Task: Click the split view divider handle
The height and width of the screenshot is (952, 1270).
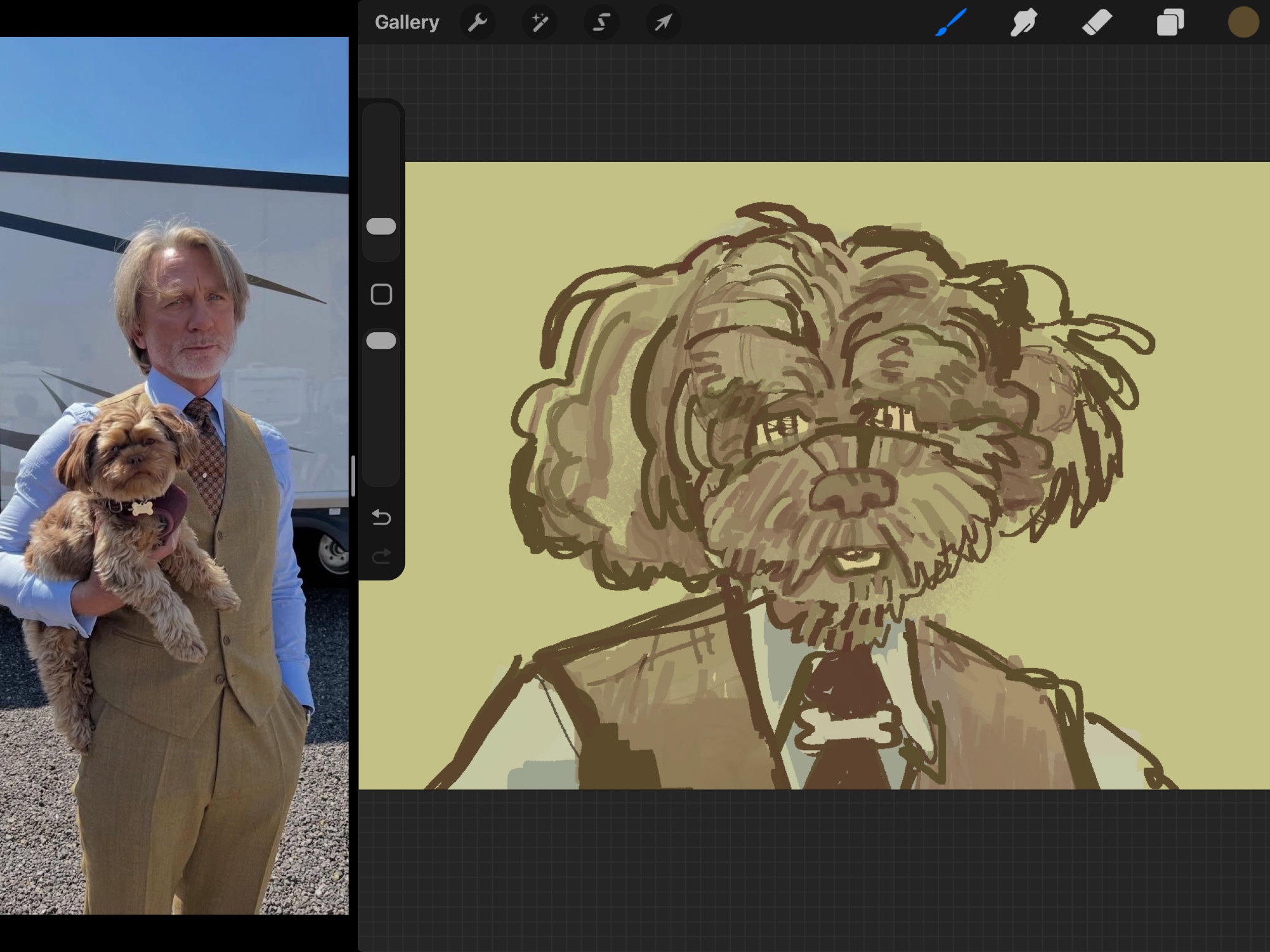Action: point(353,475)
